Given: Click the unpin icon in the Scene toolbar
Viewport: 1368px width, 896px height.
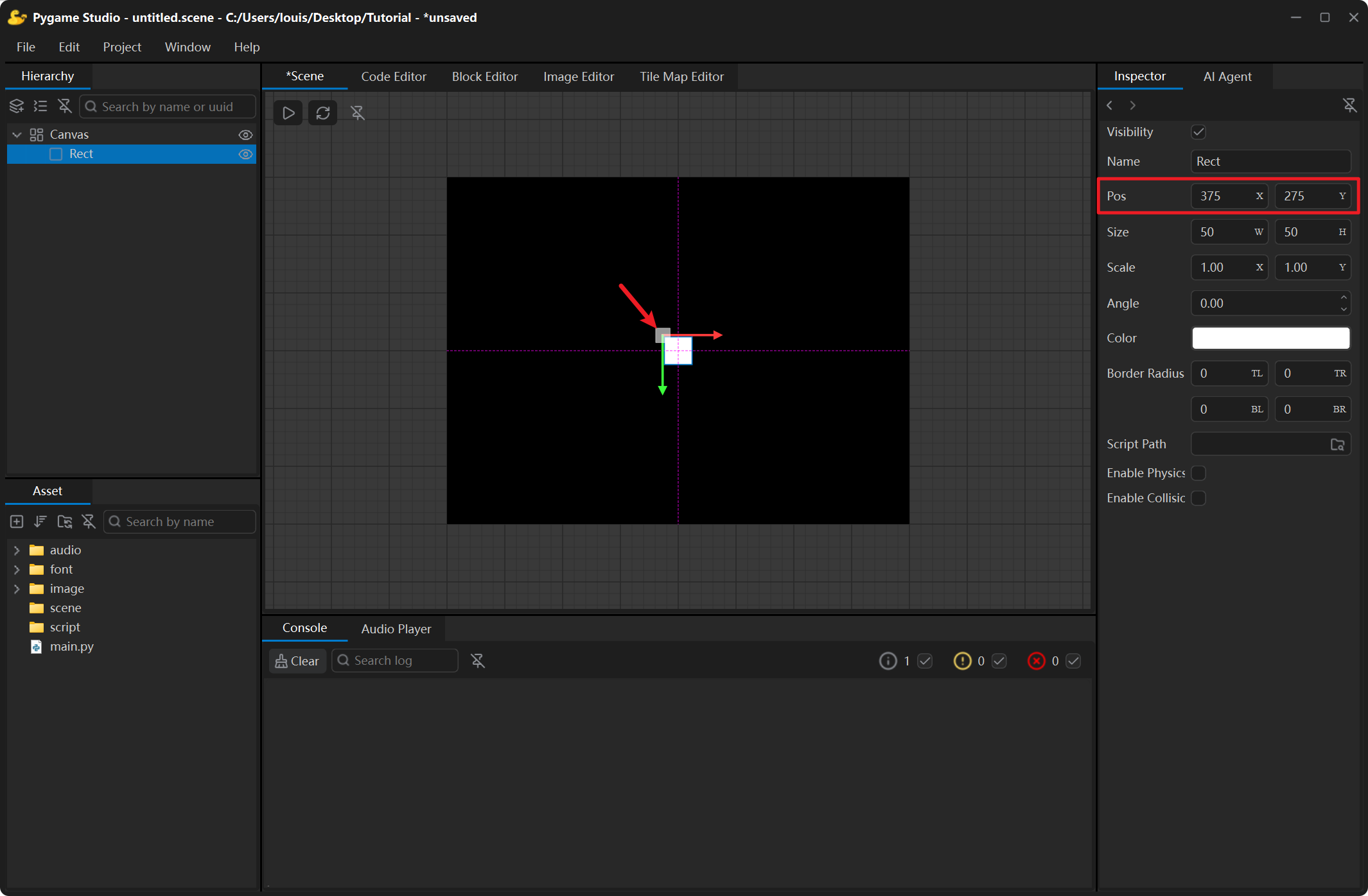Looking at the screenshot, I should (x=358, y=113).
